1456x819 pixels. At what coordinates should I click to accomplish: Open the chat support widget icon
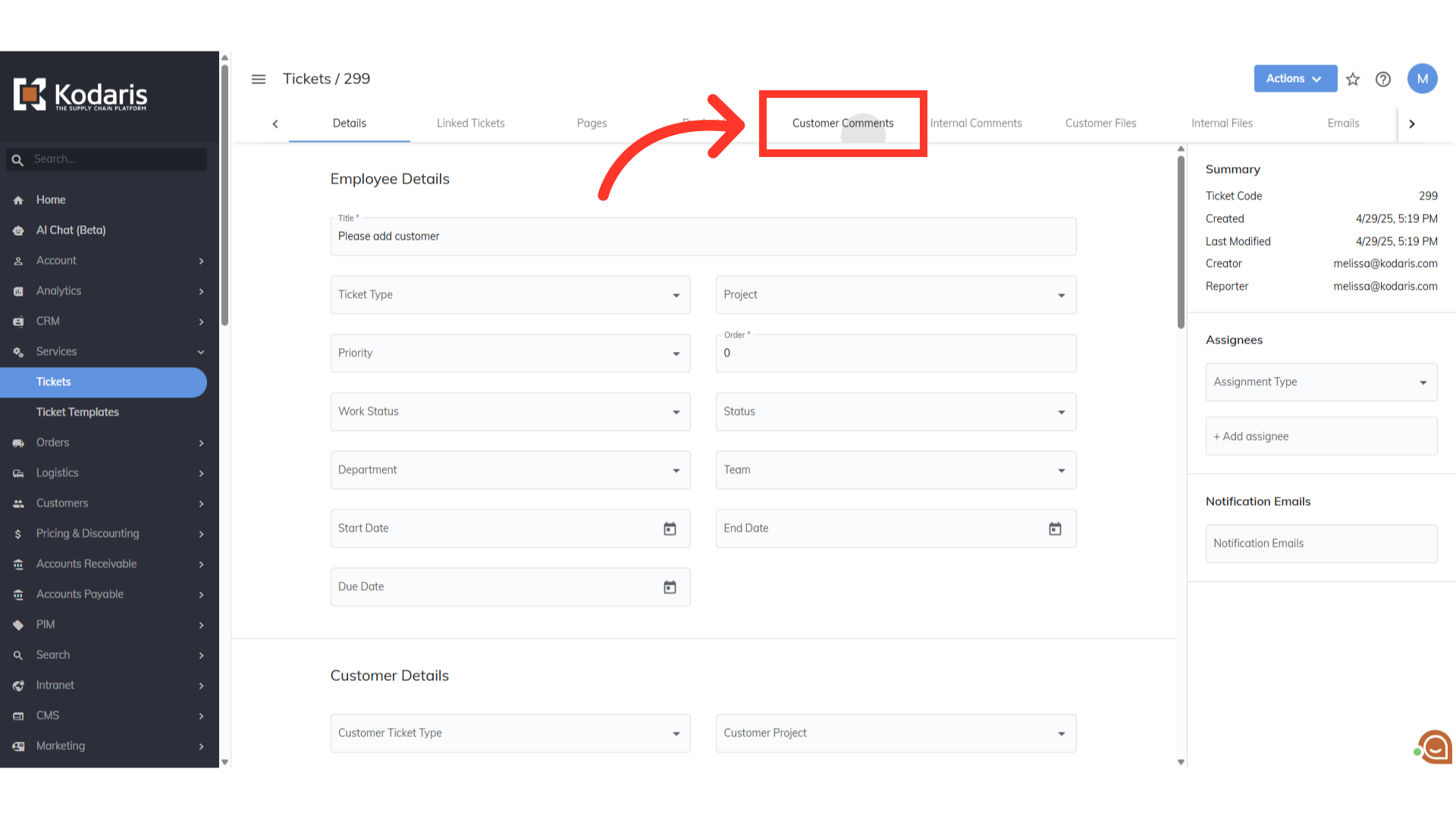pos(1434,748)
